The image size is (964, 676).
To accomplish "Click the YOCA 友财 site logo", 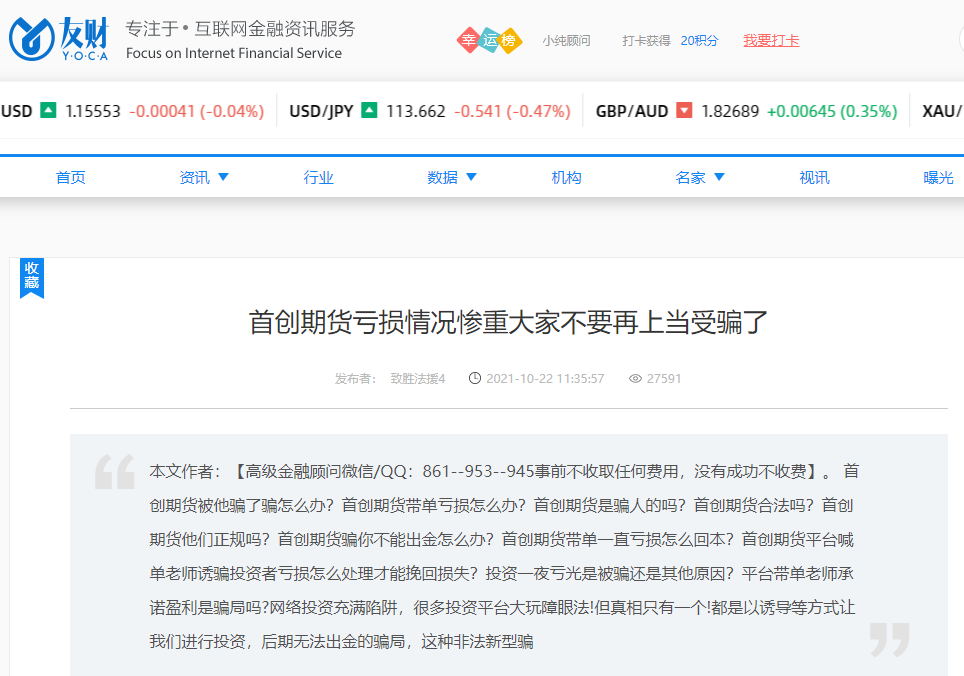I will 59,39.
